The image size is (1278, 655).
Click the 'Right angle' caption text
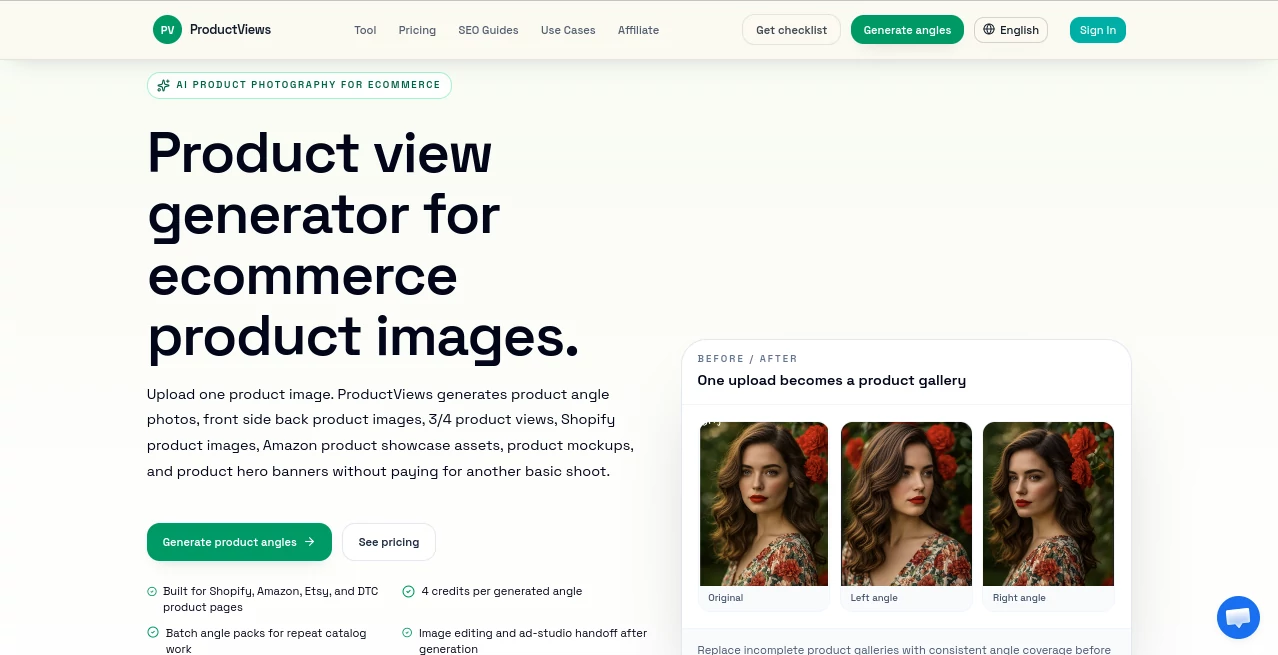pos(1019,598)
